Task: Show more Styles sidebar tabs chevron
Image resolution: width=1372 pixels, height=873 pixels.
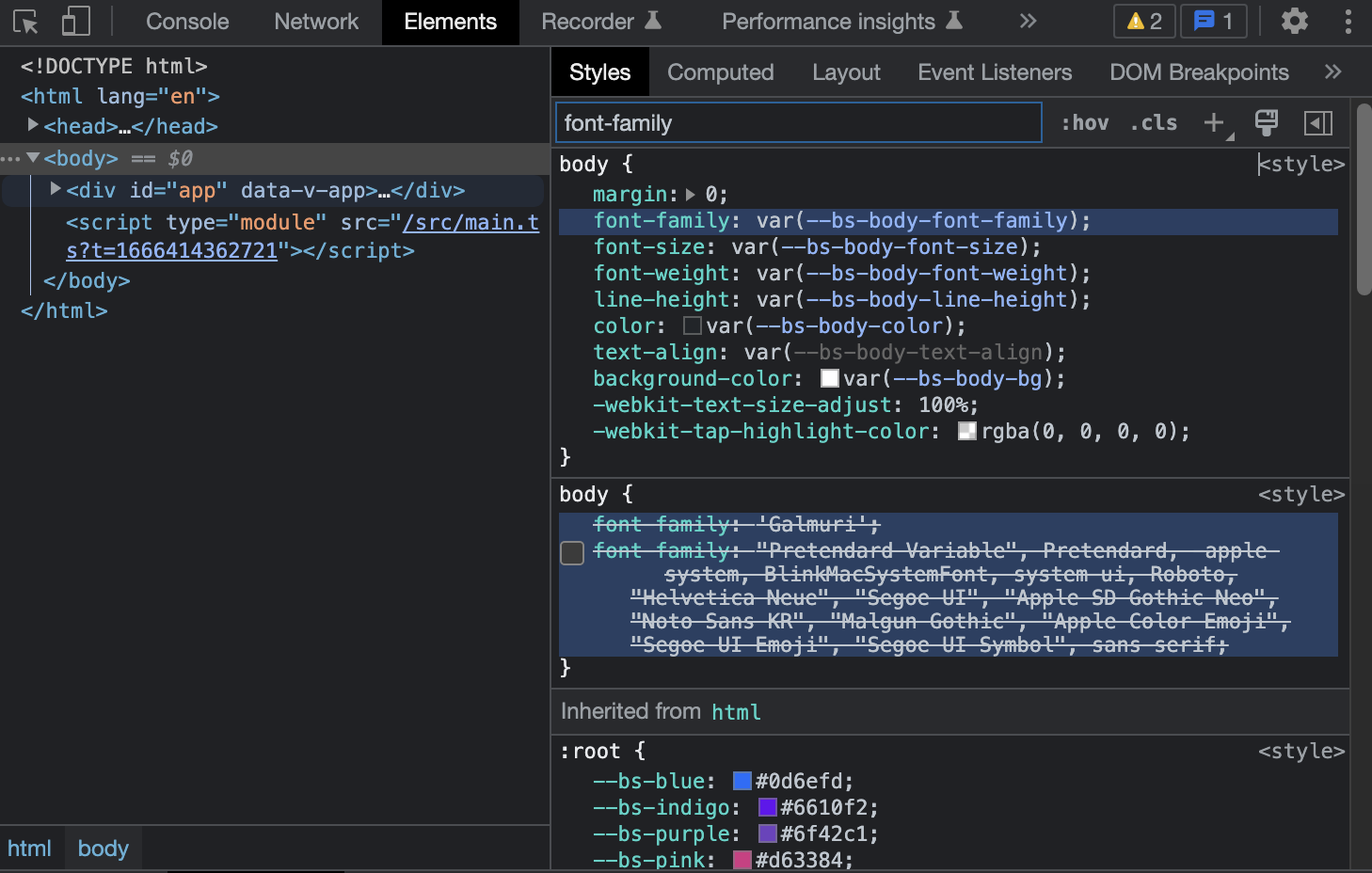Action: pyautogui.click(x=1332, y=71)
